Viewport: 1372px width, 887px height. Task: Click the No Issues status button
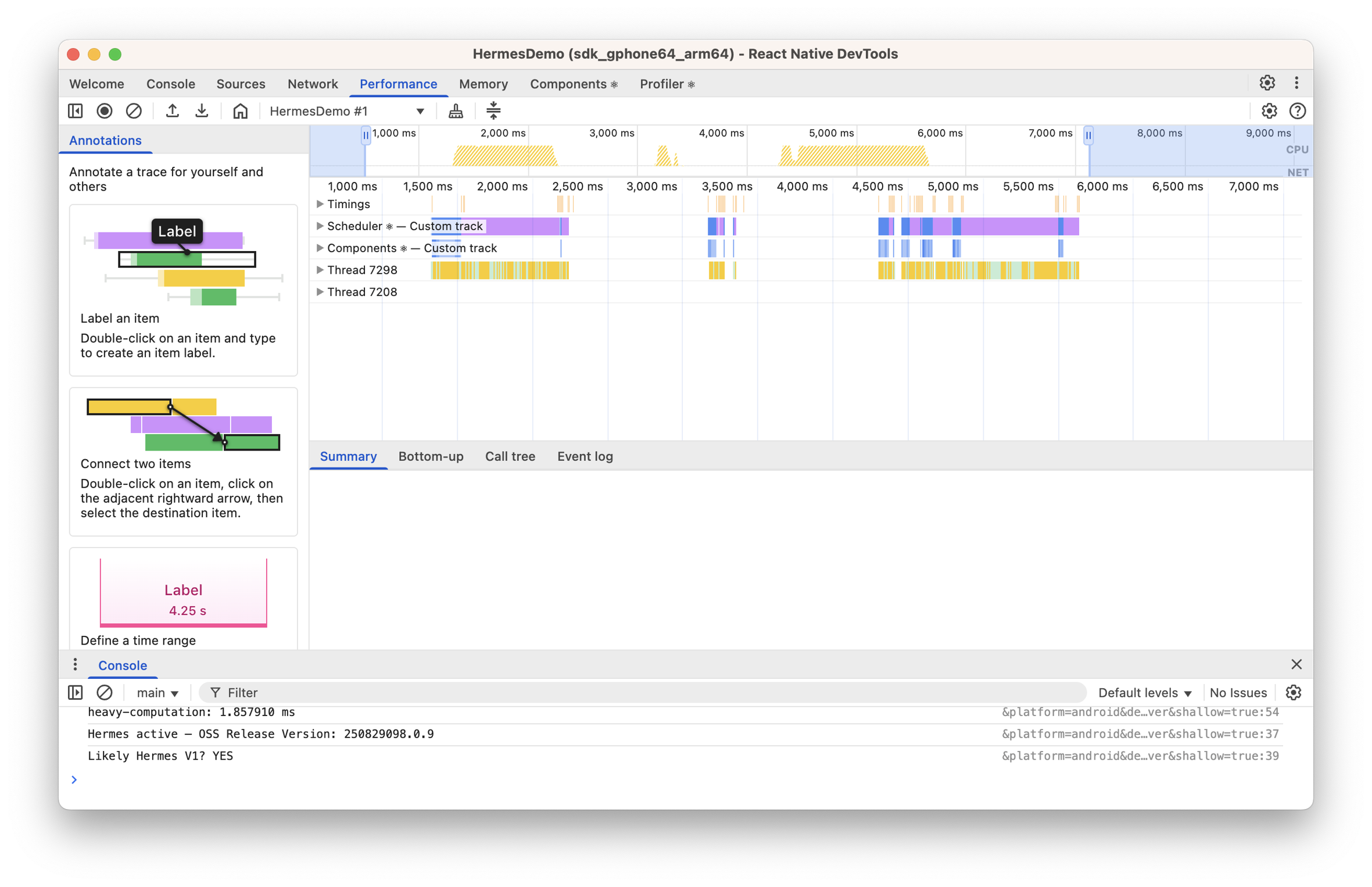click(1238, 692)
